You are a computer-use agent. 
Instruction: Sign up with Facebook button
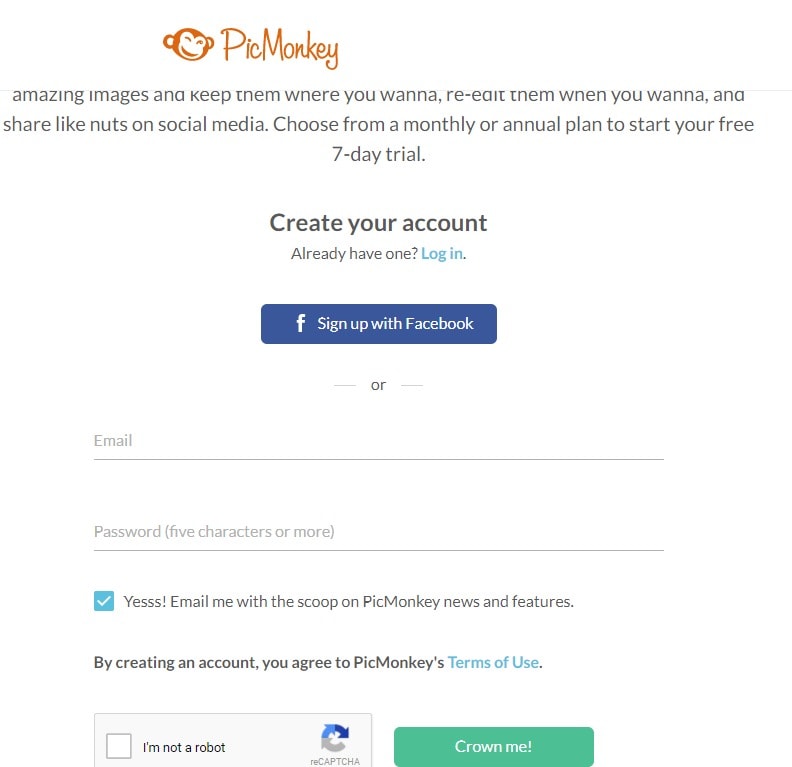(x=379, y=324)
